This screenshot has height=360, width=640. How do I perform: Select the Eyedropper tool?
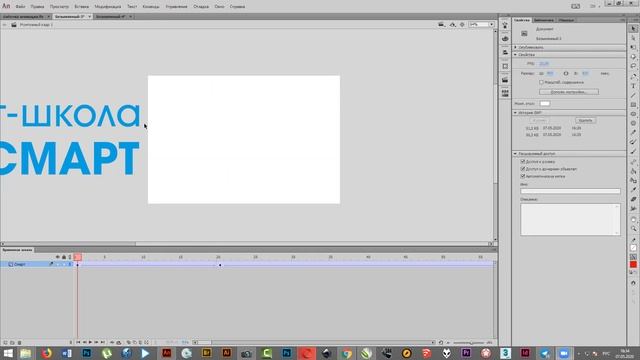click(633, 189)
